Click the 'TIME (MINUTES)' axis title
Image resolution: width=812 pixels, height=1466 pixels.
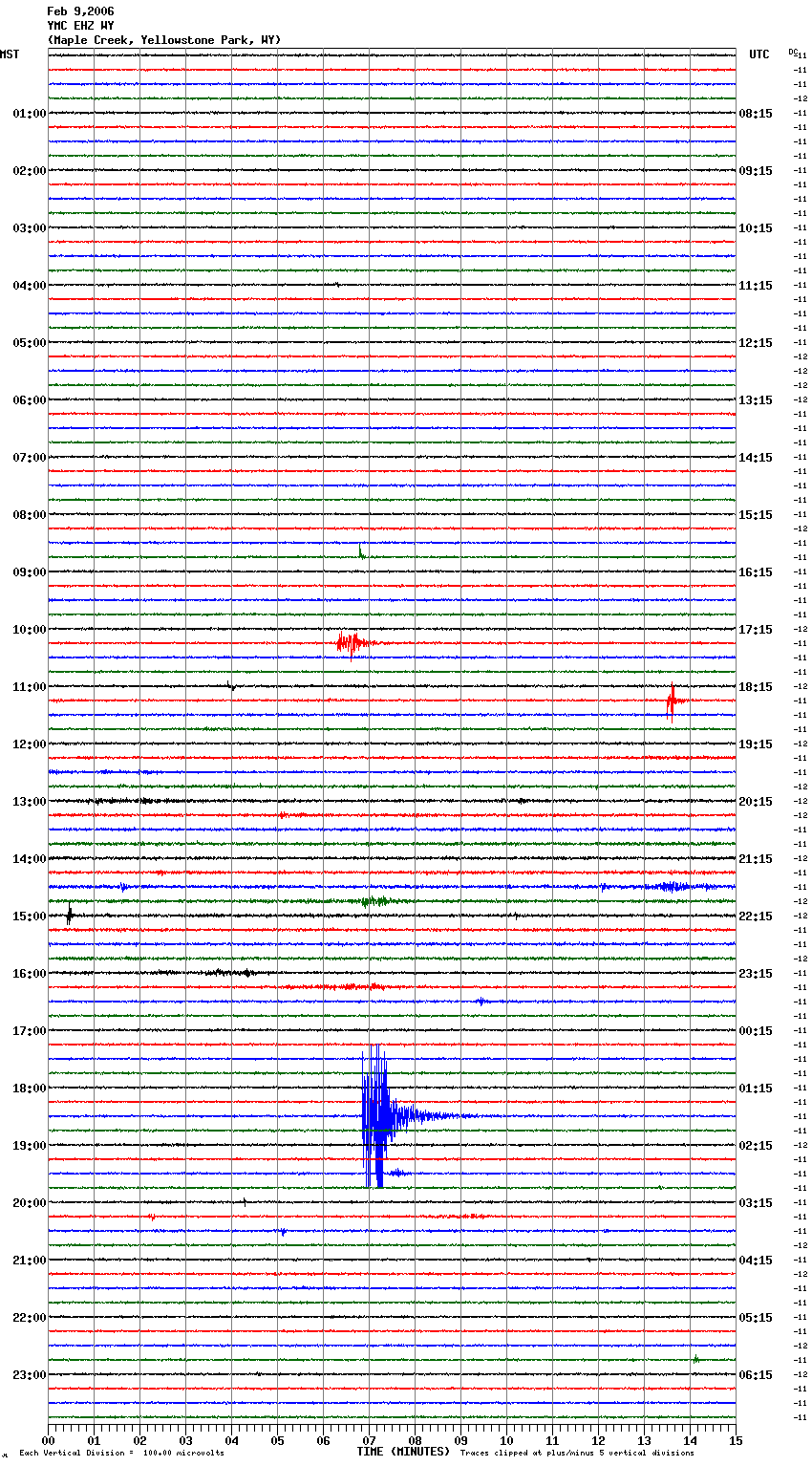[403, 1452]
